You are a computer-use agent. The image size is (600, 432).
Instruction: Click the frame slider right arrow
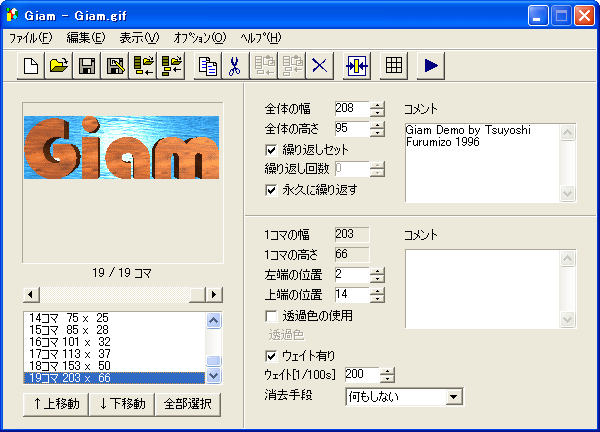214,295
